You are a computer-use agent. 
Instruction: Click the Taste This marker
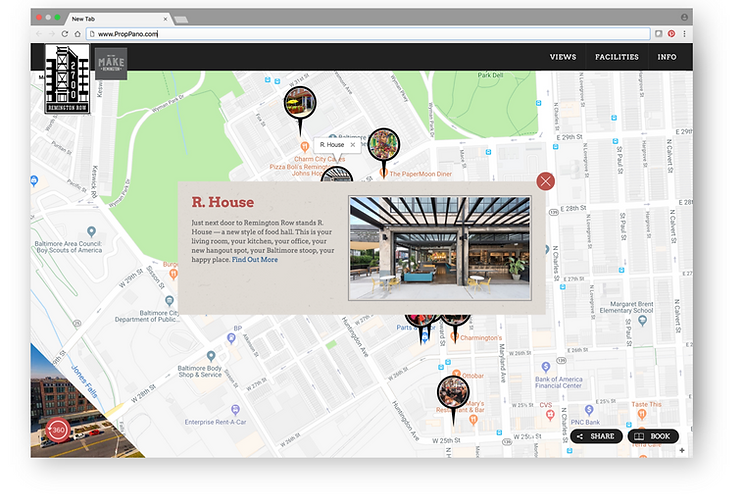[x=642, y=414]
